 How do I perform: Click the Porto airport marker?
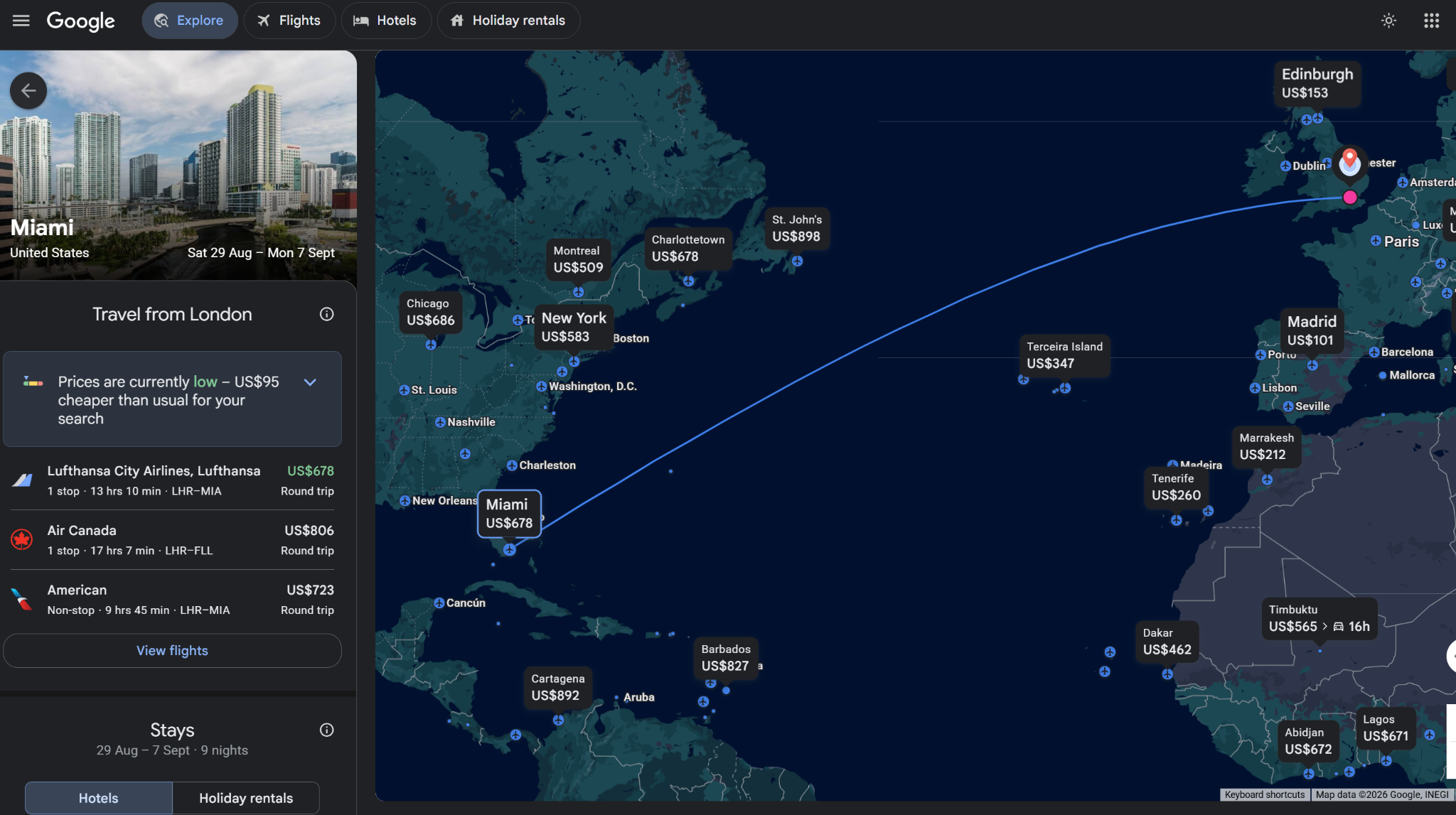(1260, 355)
